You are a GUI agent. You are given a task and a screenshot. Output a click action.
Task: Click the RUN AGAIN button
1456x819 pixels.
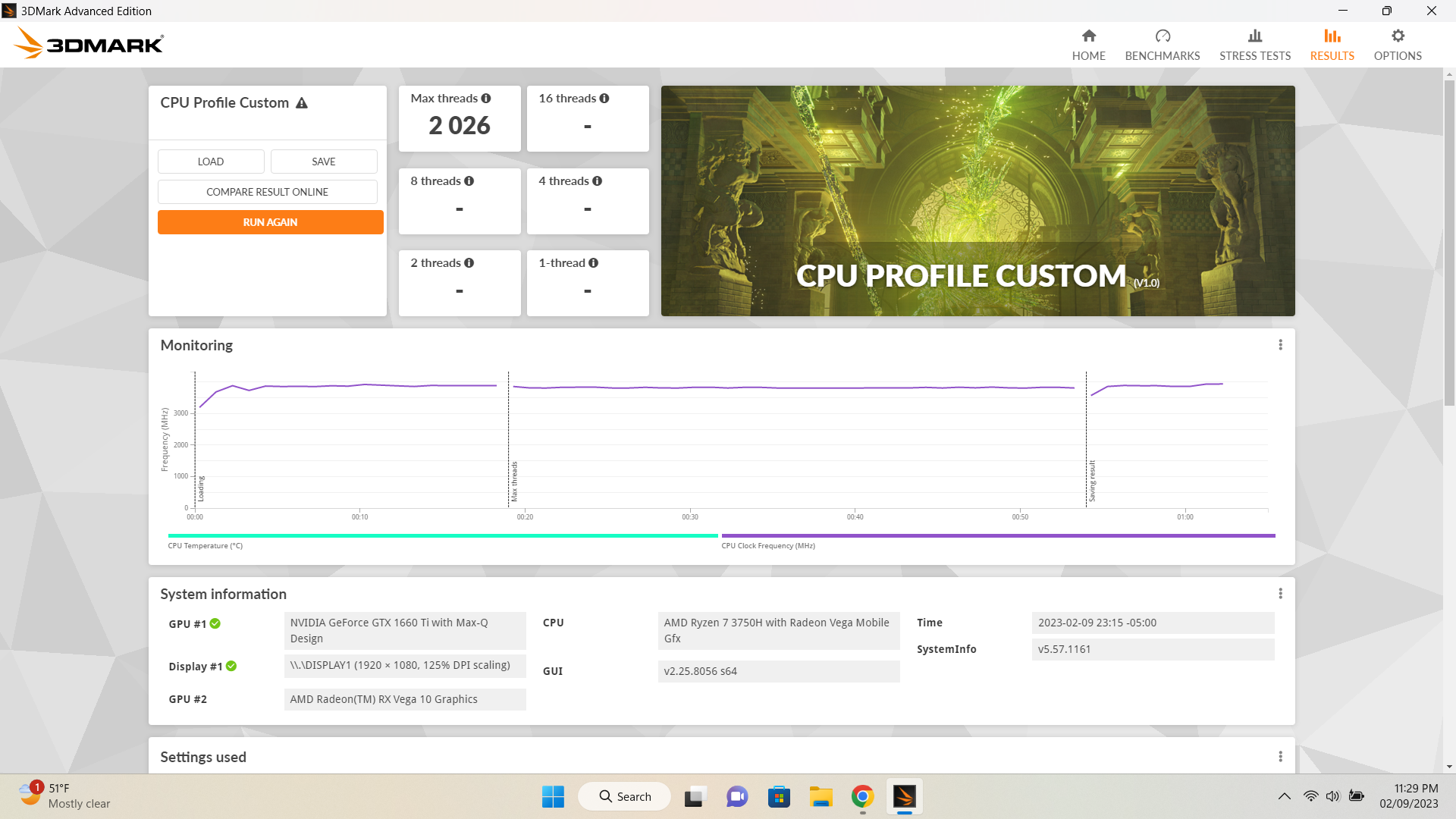271,222
